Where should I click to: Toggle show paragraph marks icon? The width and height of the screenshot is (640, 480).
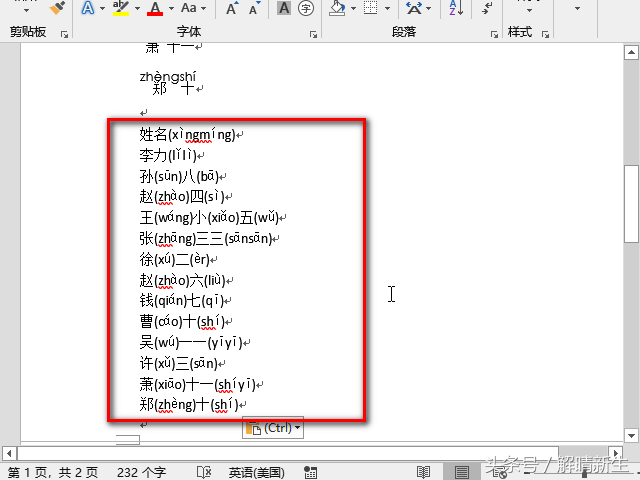point(487,8)
